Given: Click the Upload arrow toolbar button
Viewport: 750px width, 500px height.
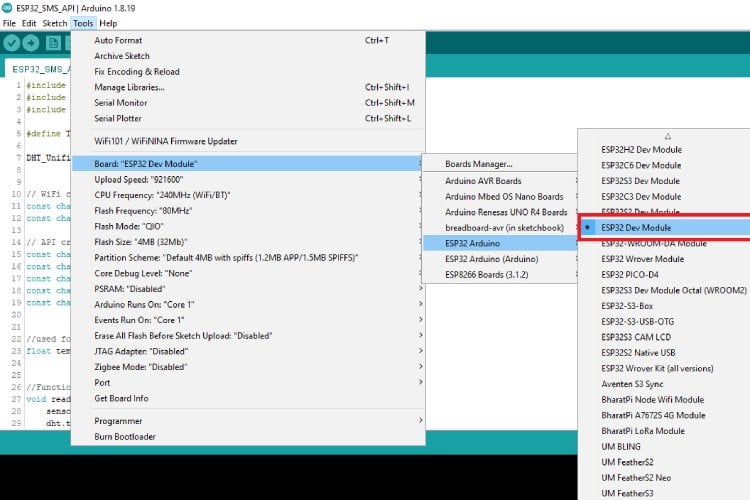Looking at the screenshot, I should pos(31,42).
